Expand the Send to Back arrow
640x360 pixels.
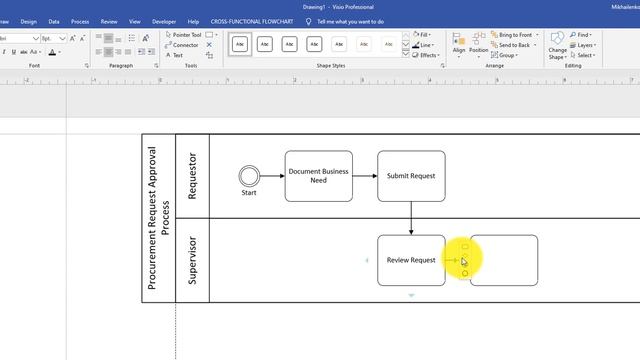click(535, 45)
